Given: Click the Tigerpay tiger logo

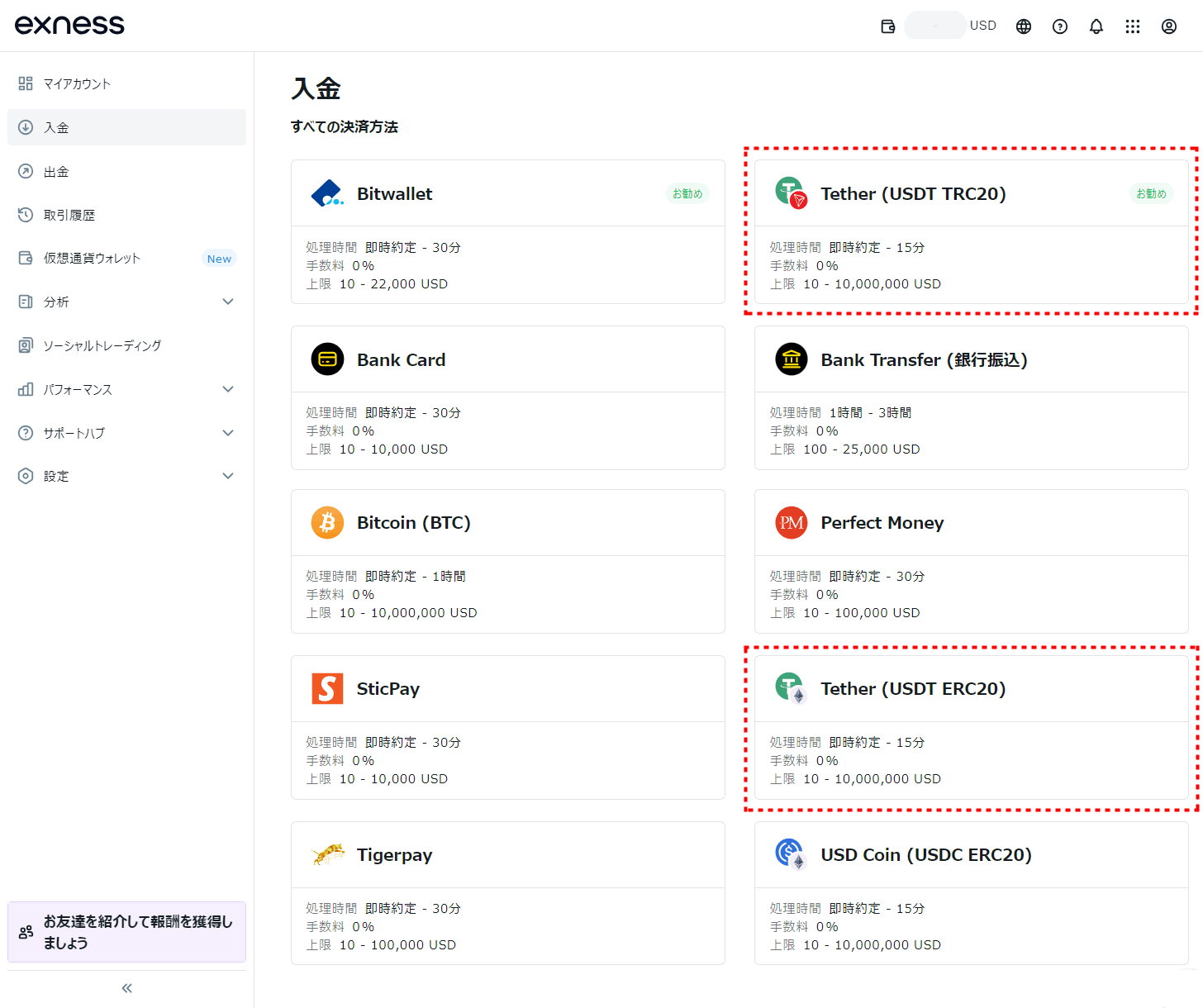Looking at the screenshot, I should click(x=328, y=854).
